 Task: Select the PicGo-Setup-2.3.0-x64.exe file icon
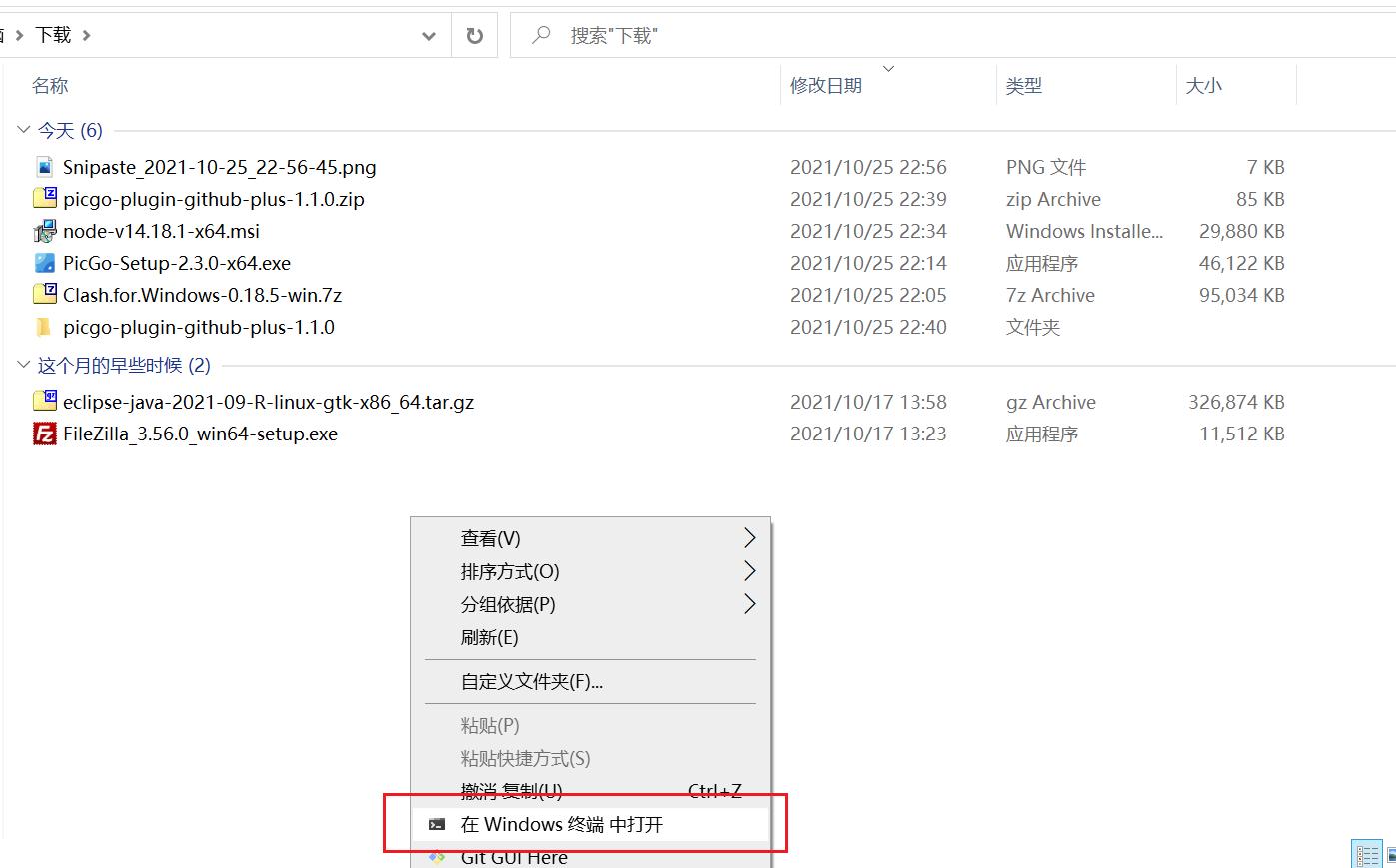point(45,263)
